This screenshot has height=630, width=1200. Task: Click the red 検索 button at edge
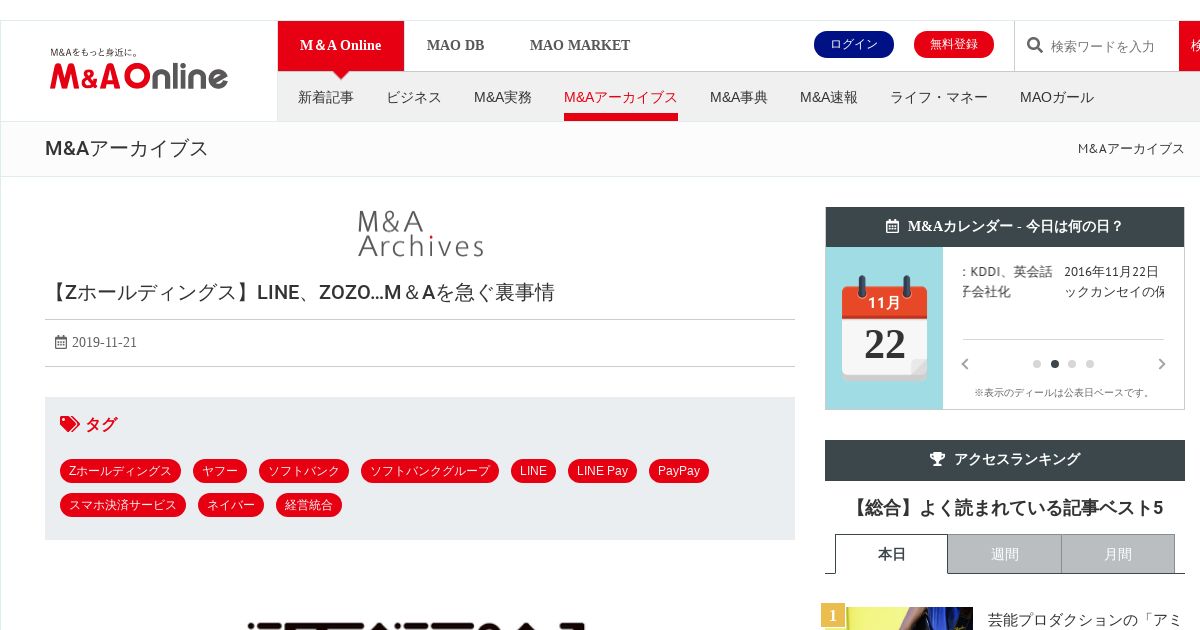click(1190, 46)
